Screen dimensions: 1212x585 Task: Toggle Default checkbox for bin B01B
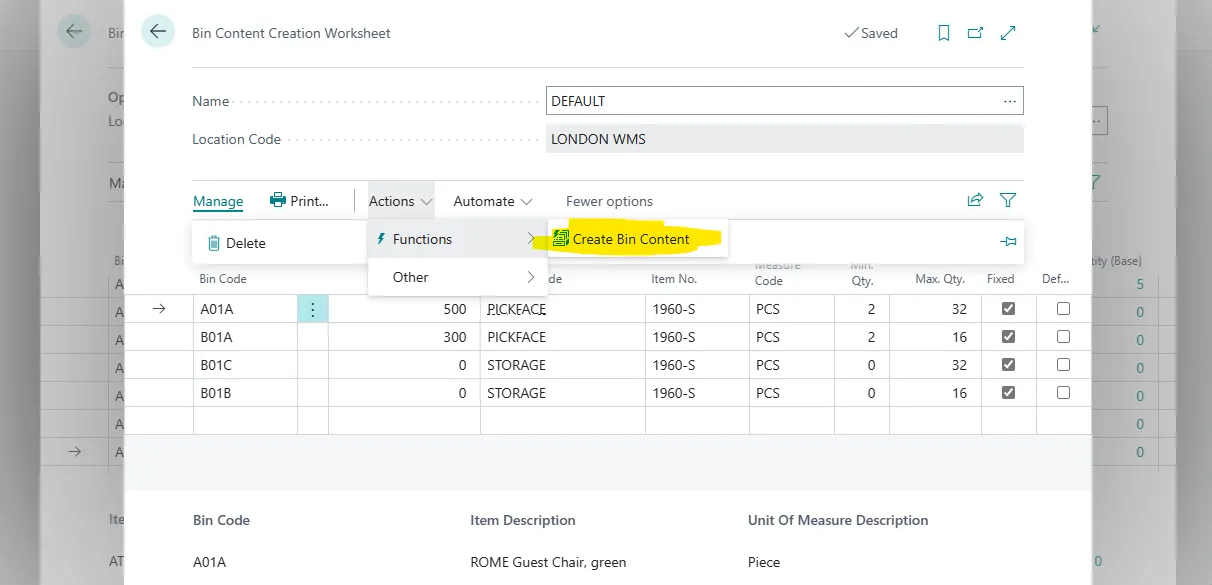coord(1063,393)
